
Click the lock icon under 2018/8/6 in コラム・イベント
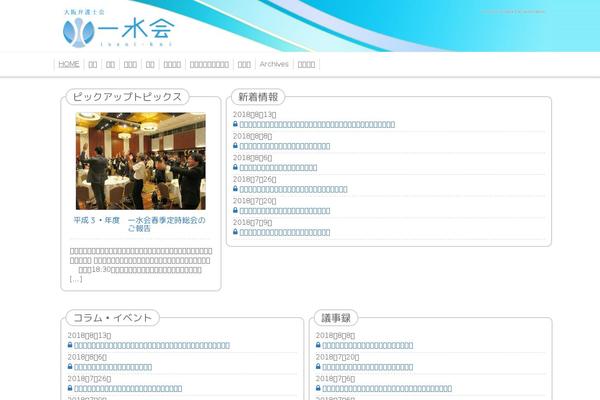70,366
